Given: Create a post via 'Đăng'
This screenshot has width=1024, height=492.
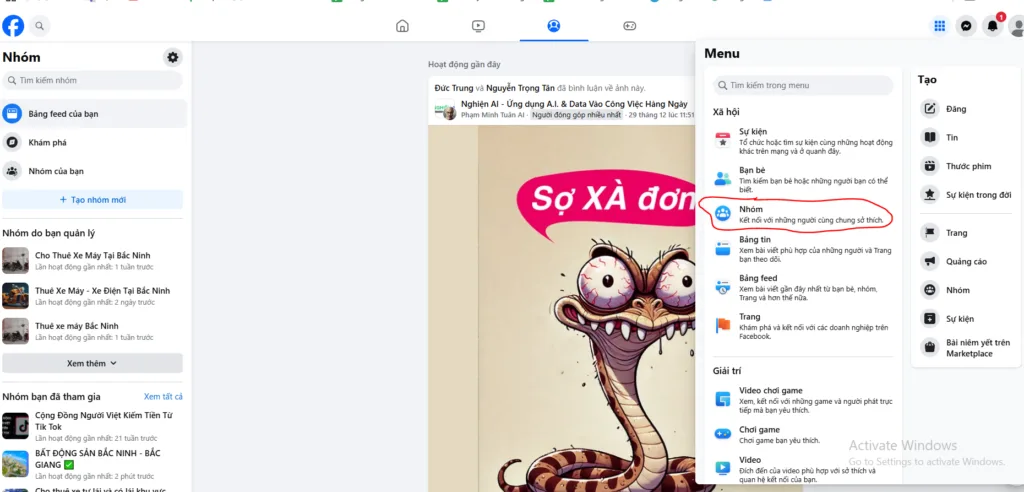Looking at the screenshot, I should tap(966, 109).
